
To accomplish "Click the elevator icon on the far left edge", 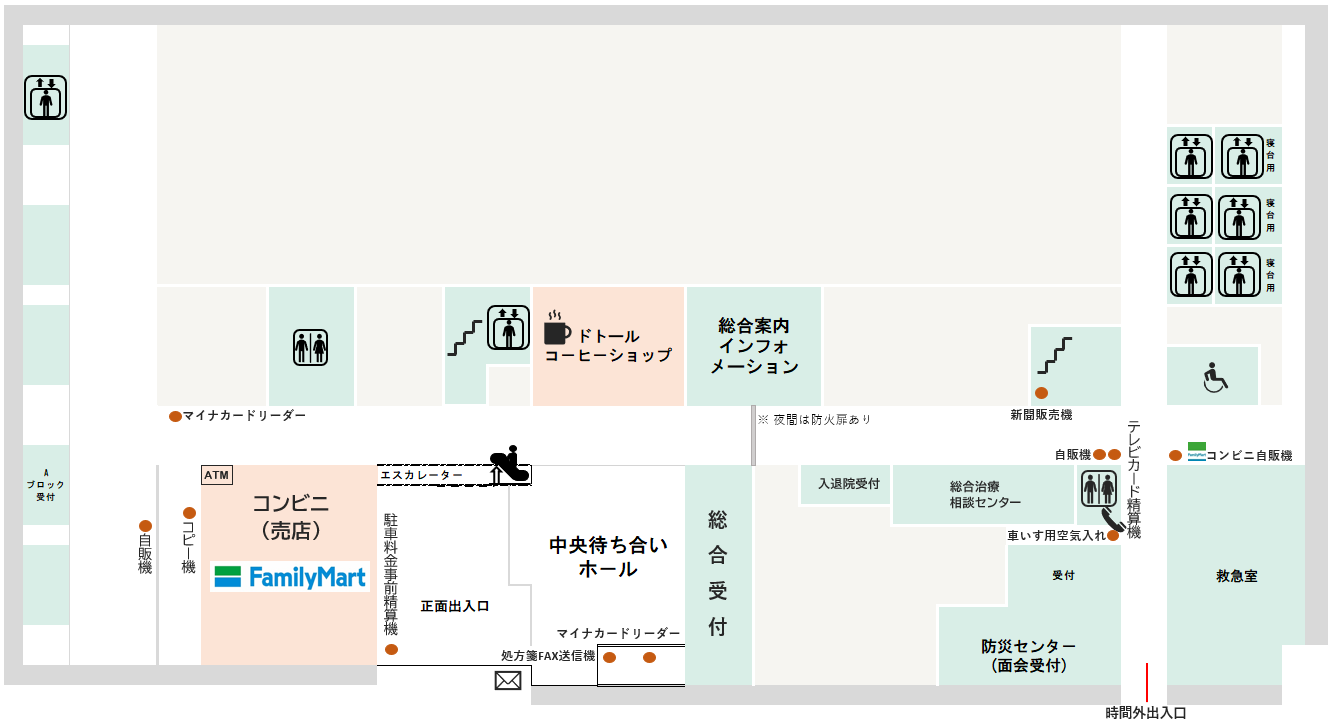I will pyautogui.click(x=45, y=98).
